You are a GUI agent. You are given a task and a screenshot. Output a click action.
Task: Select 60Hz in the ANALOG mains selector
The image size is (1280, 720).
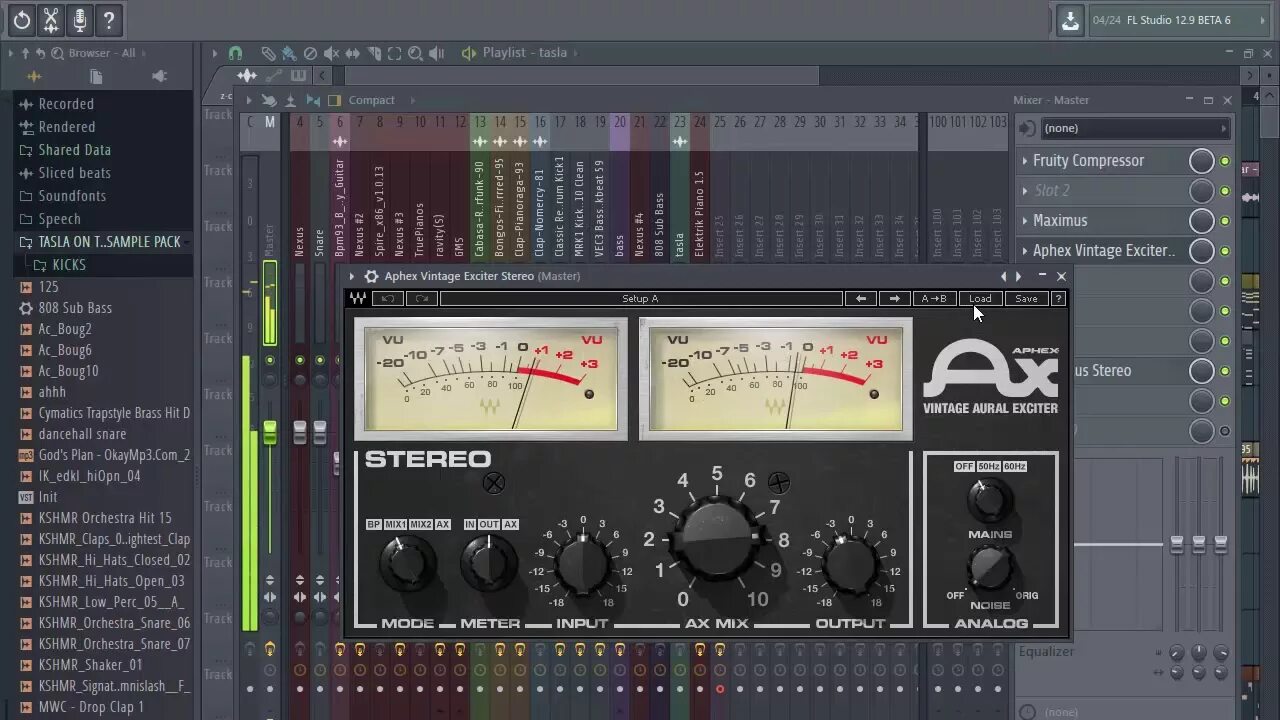point(1014,466)
